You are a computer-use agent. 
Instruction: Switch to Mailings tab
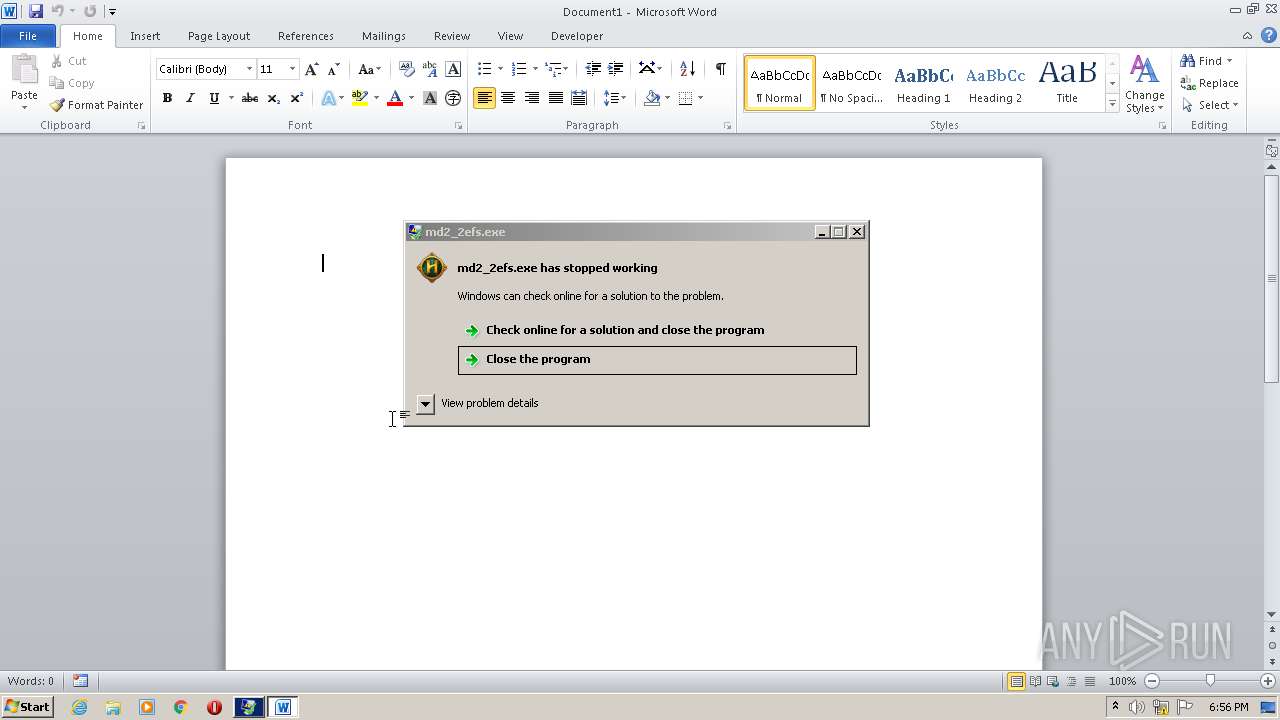384,36
